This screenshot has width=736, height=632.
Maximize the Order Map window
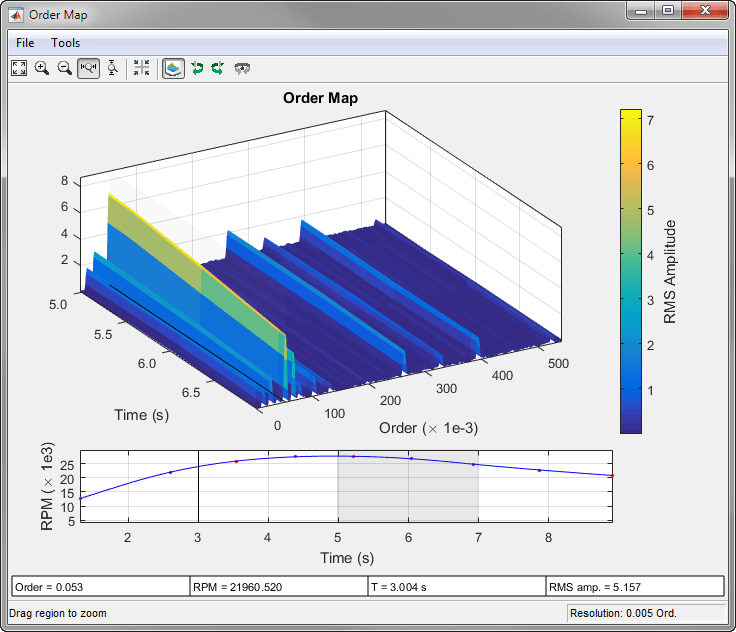click(668, 11)
